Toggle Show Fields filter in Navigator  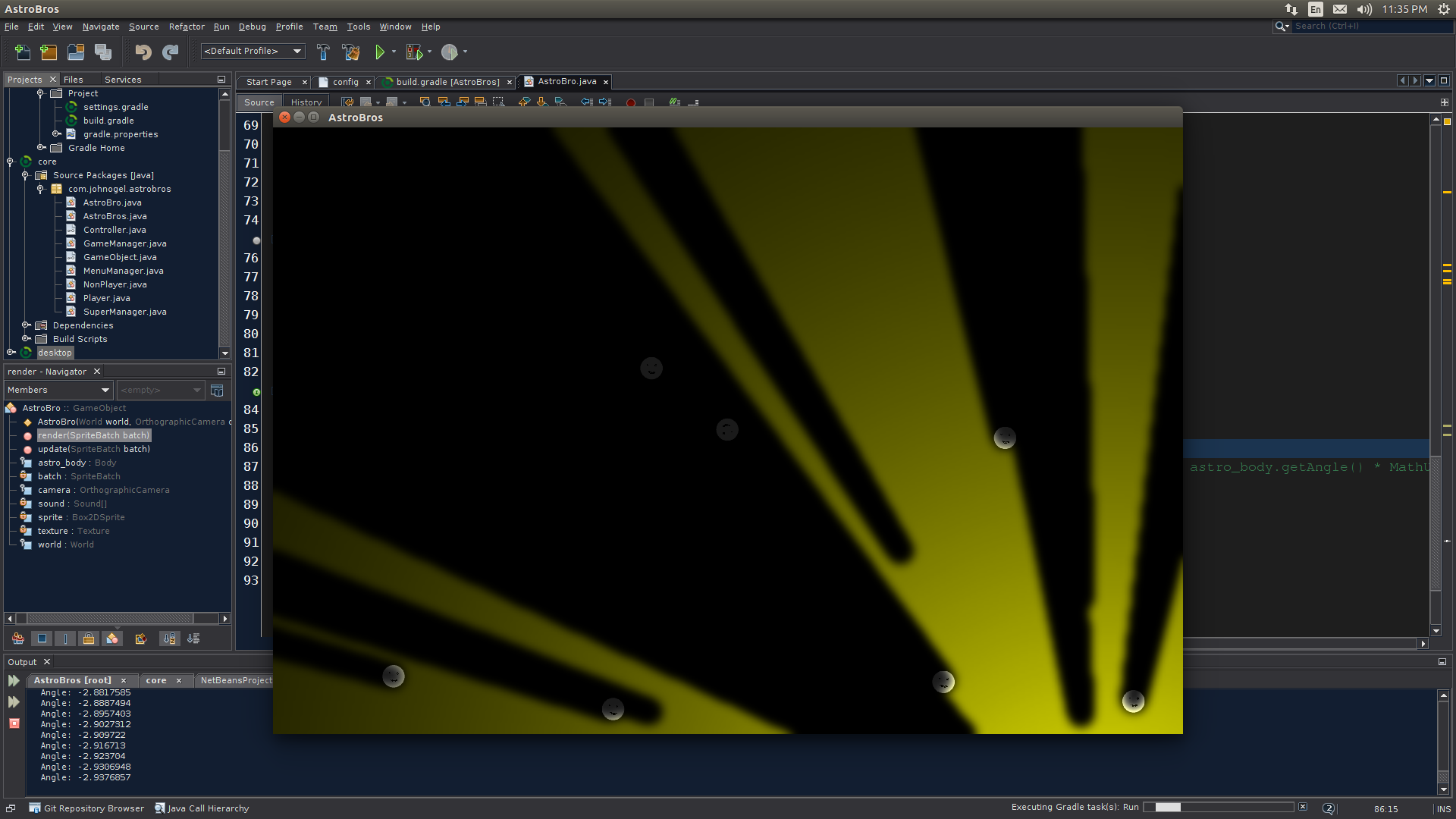(42, 639)
